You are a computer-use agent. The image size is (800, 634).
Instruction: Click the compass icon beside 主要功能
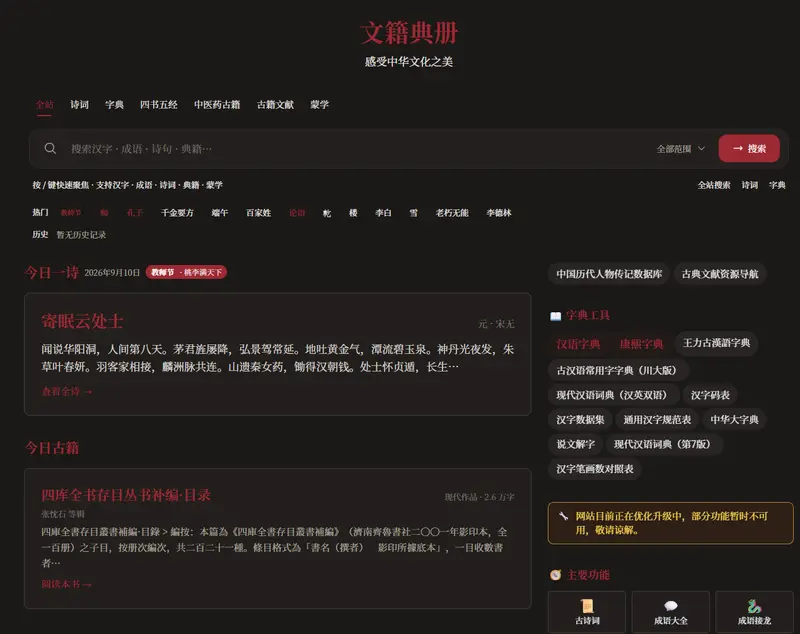tap(556, 575)
